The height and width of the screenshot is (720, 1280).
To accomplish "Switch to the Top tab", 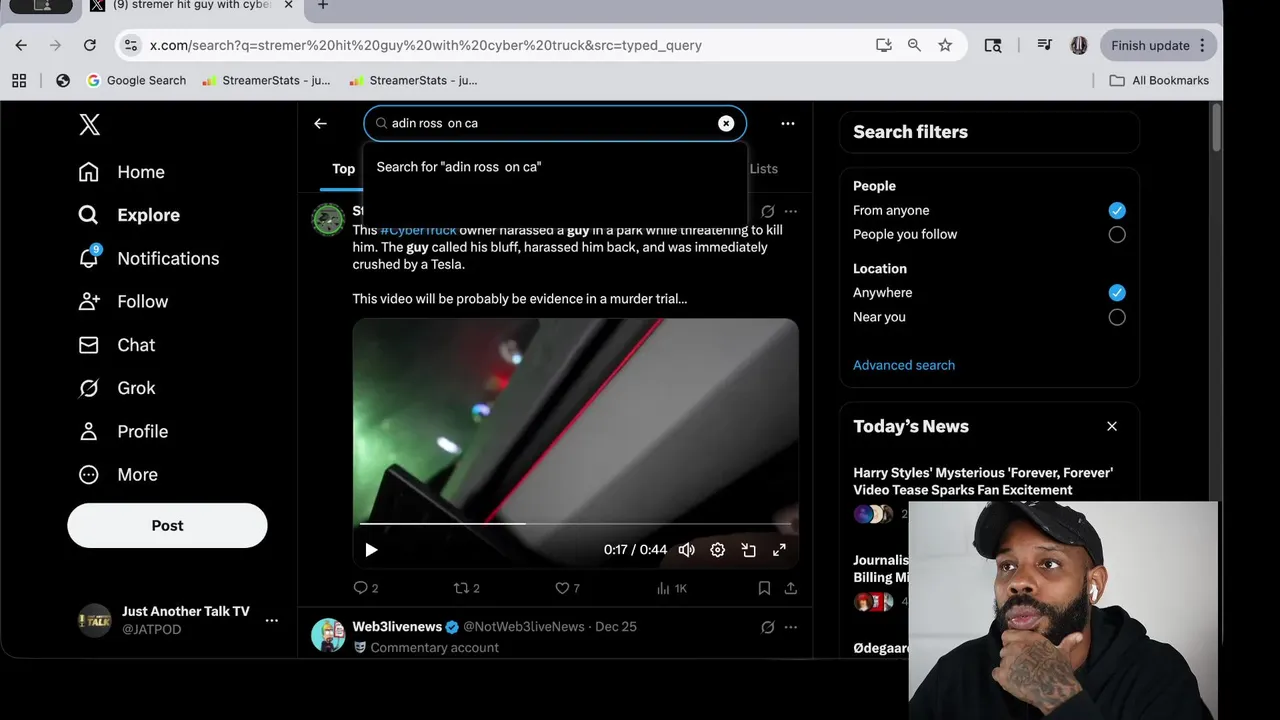I will 343,169.
